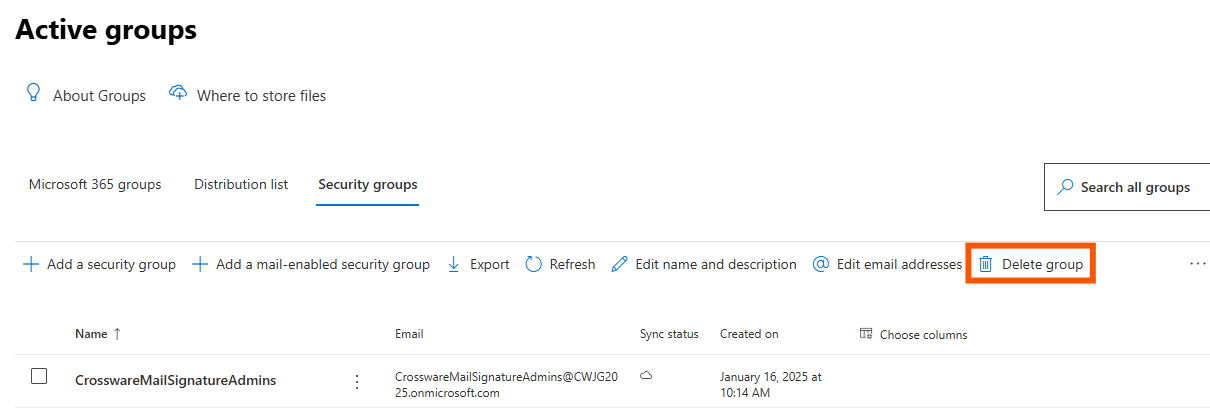Click the Created on column header
The width and height of the screenshot is (1210, 412).
tap(749, 334)
